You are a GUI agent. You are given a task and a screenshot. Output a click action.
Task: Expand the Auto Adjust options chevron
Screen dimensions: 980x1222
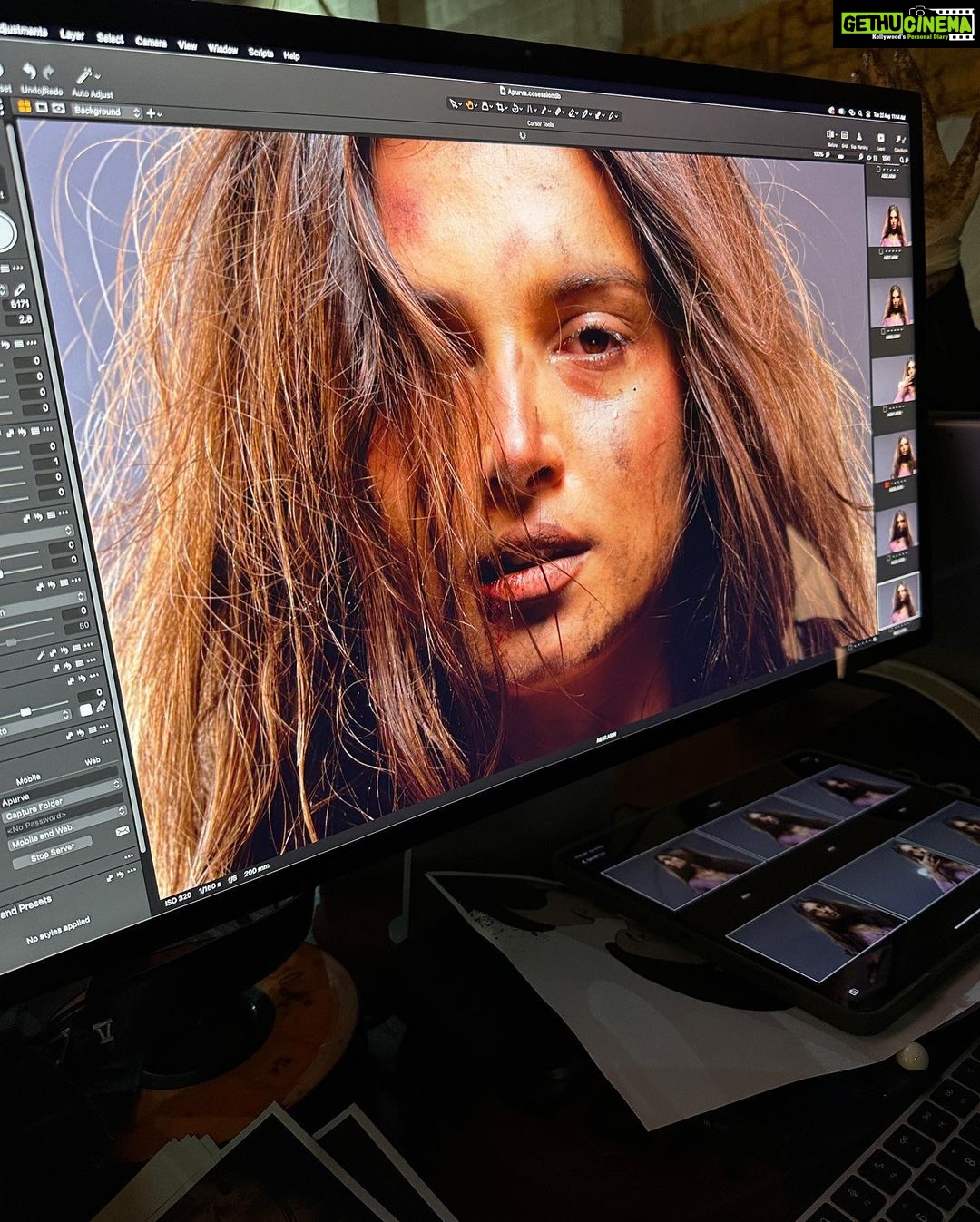point(97,78)
